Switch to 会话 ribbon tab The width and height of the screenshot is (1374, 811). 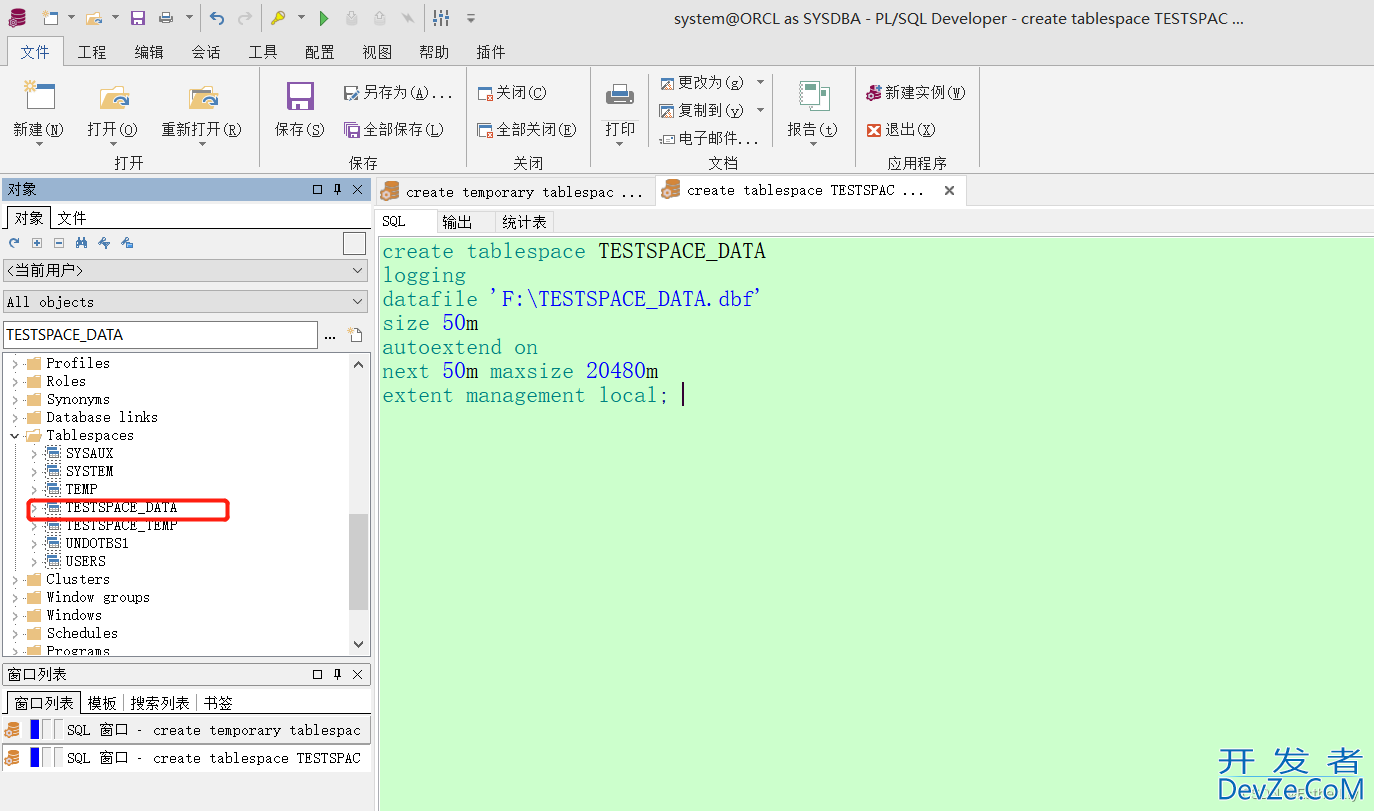click(206, 52)
